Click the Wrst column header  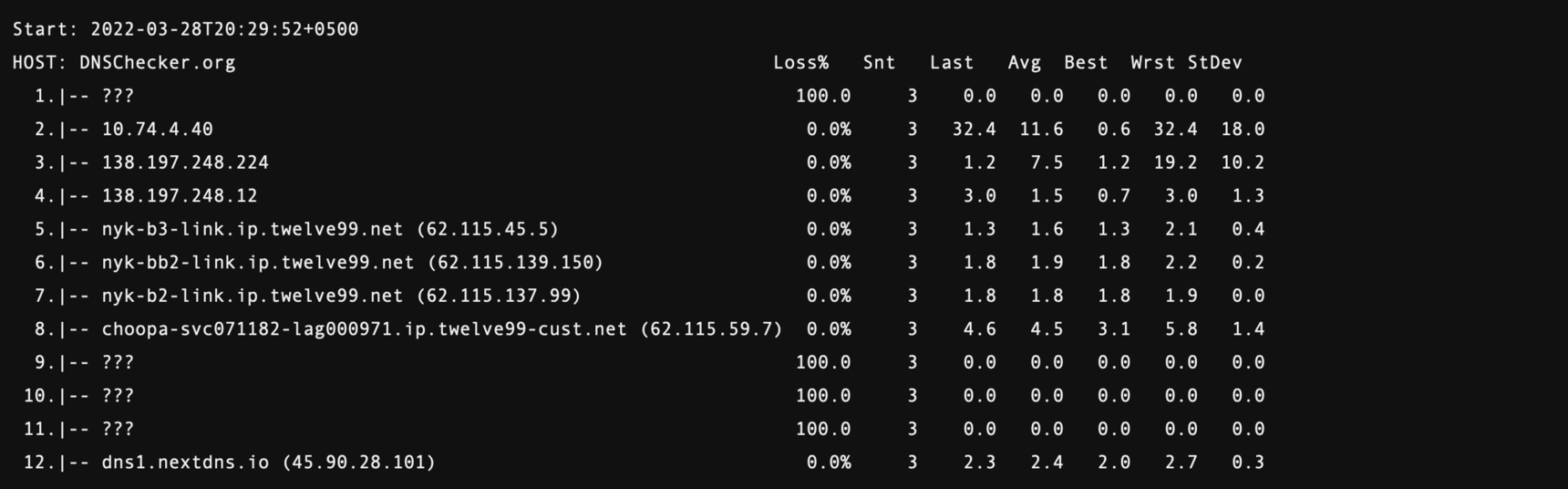click(x=1152, y=63)
